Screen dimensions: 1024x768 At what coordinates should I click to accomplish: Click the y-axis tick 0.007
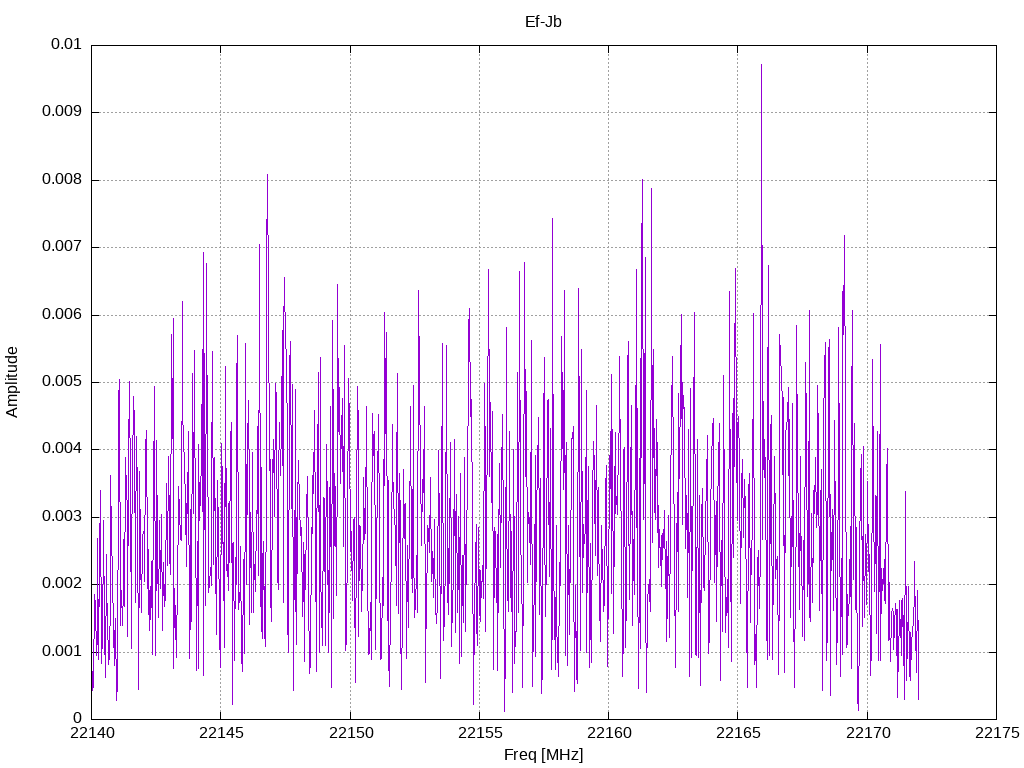pos(62,247)
